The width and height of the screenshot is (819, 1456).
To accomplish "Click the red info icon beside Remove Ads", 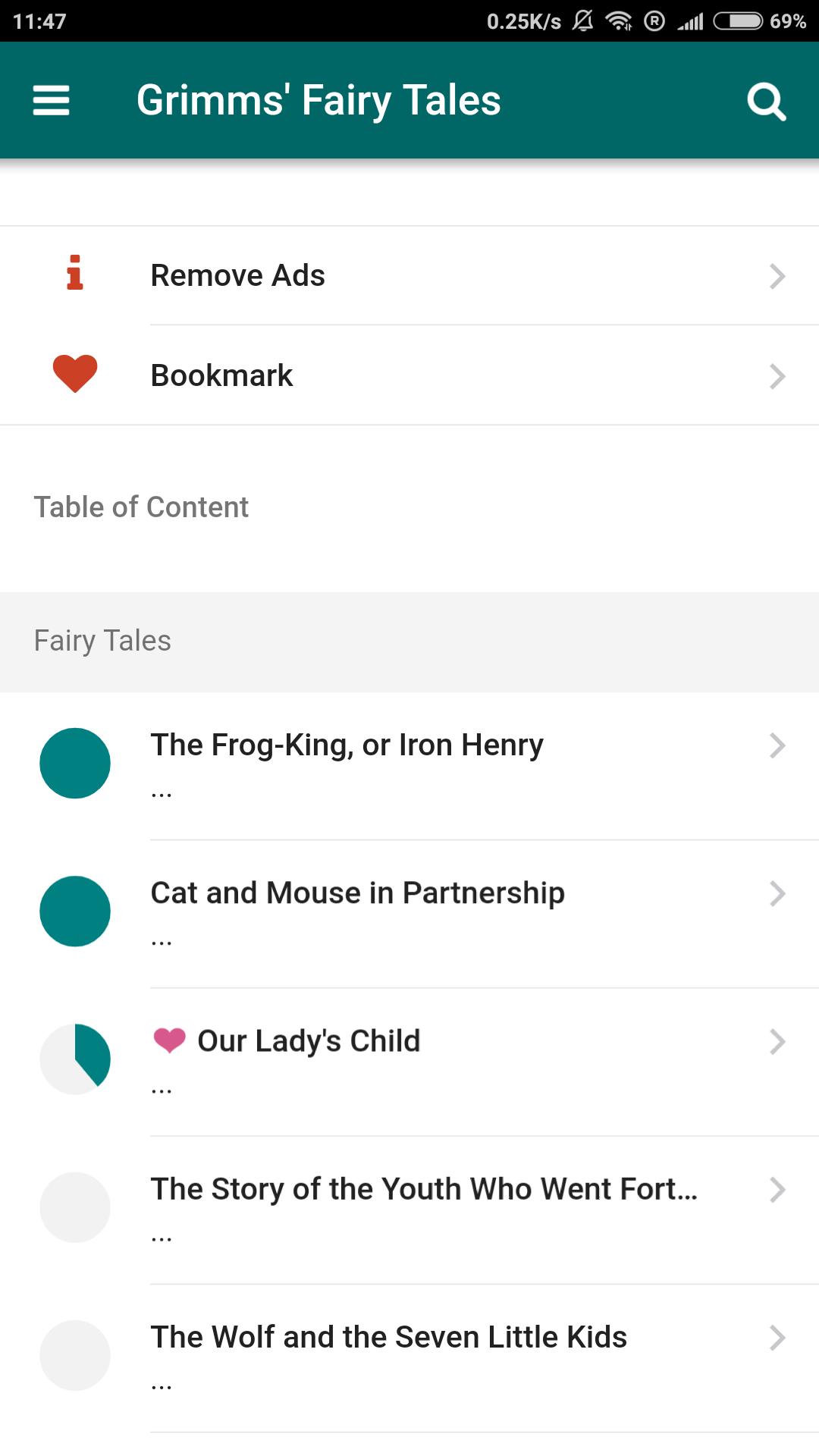I will 74,273.
